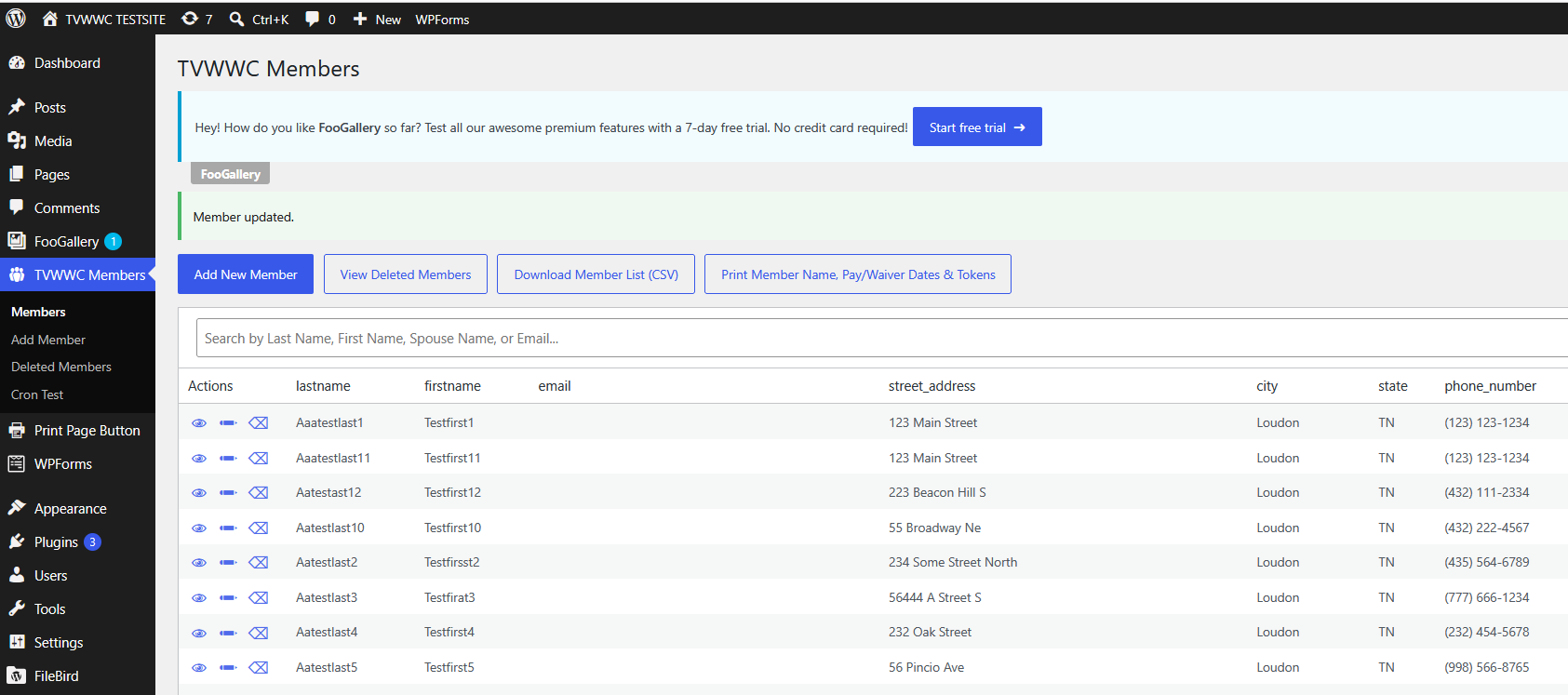Click the comments bubble icon showing 0
1568x695 pixels.
(313, 19)
